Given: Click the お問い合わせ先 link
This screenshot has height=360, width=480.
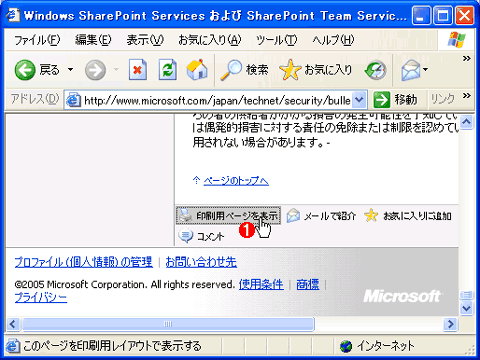Looking at the screenshot, I should [x=201, y=262].
